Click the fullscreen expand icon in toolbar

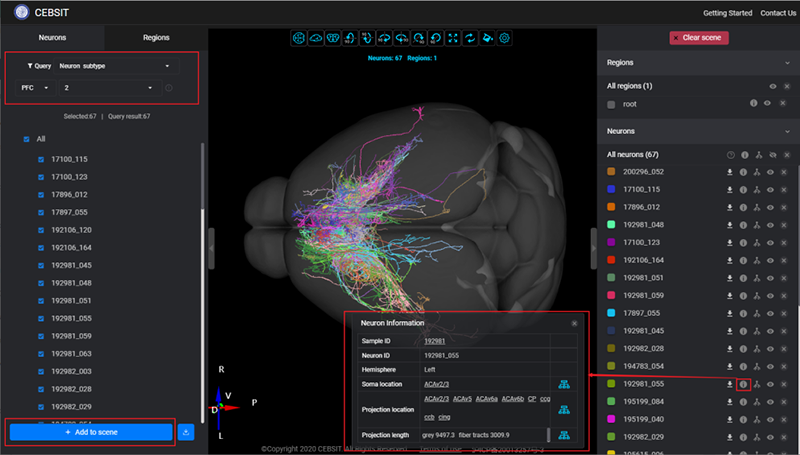coord(453,38)
